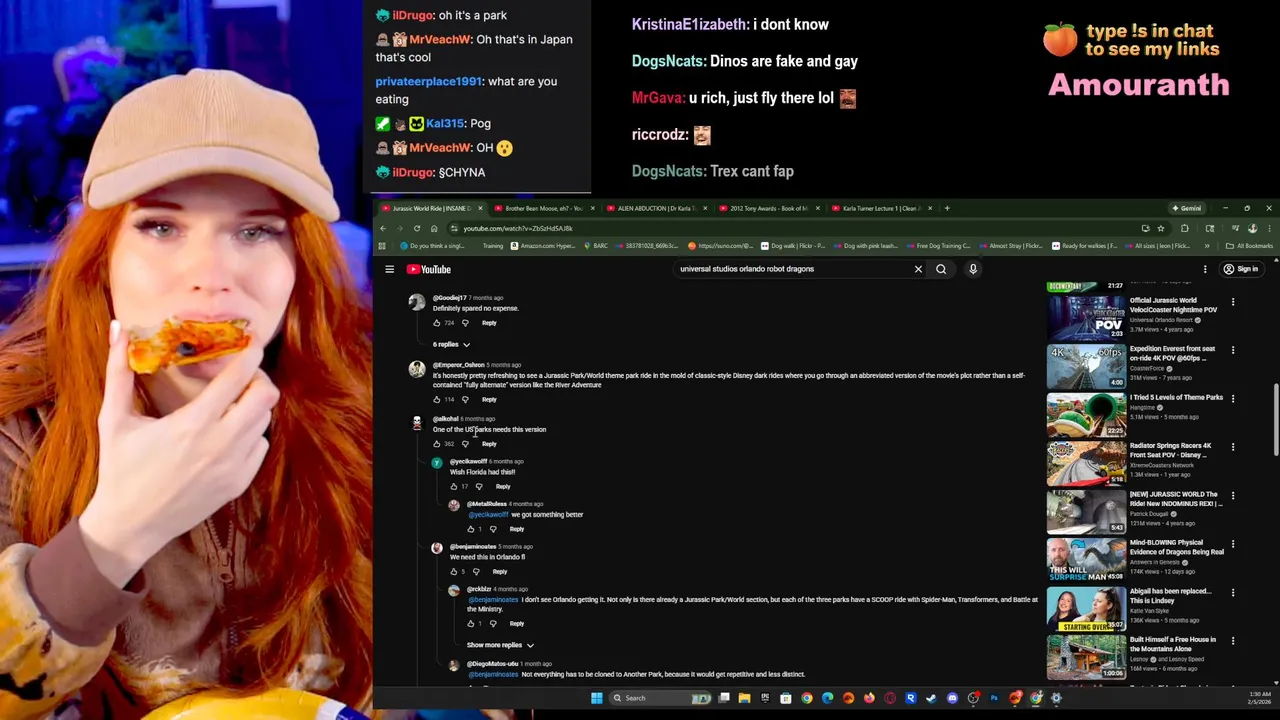
Task: Open YouTube settings three-dot menu near Sign in
Action: point(1205,269)
